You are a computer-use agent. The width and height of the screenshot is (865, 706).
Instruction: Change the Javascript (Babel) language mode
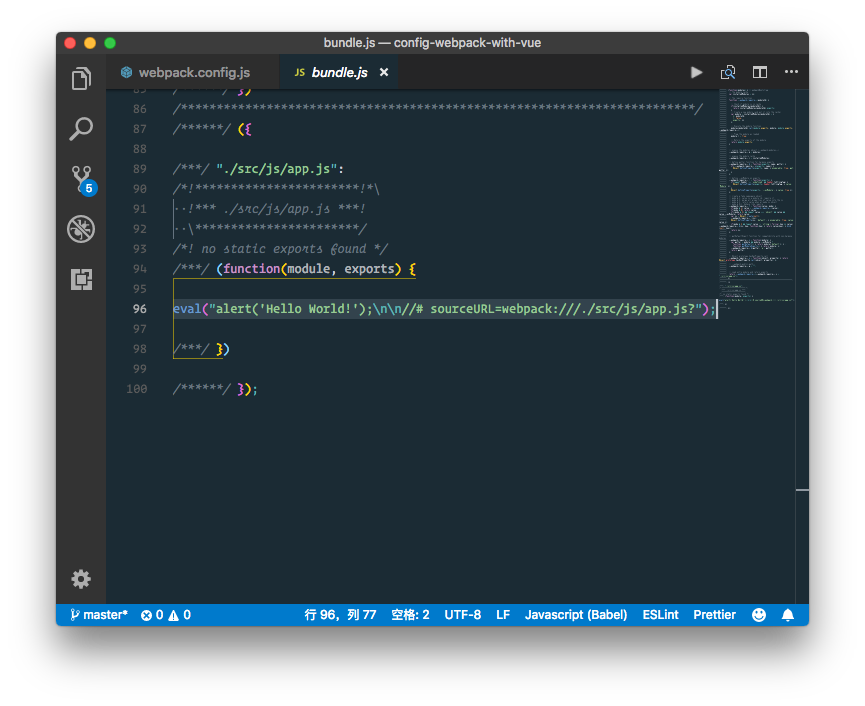pos(576,615)
